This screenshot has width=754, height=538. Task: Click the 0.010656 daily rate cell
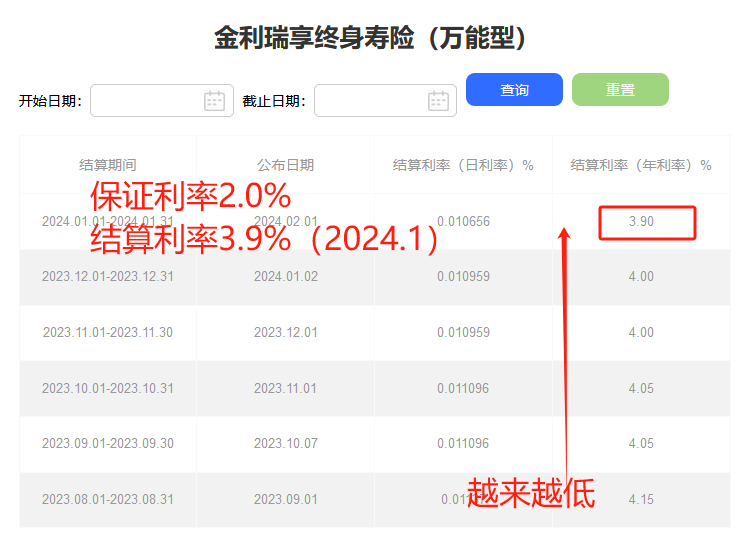463,221
